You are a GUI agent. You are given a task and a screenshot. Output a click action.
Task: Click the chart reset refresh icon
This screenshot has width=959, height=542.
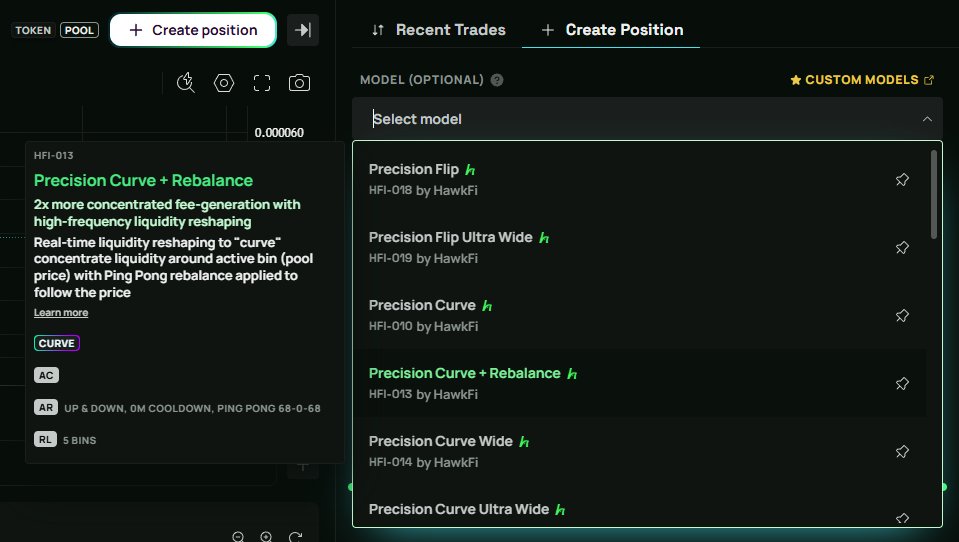295,536
